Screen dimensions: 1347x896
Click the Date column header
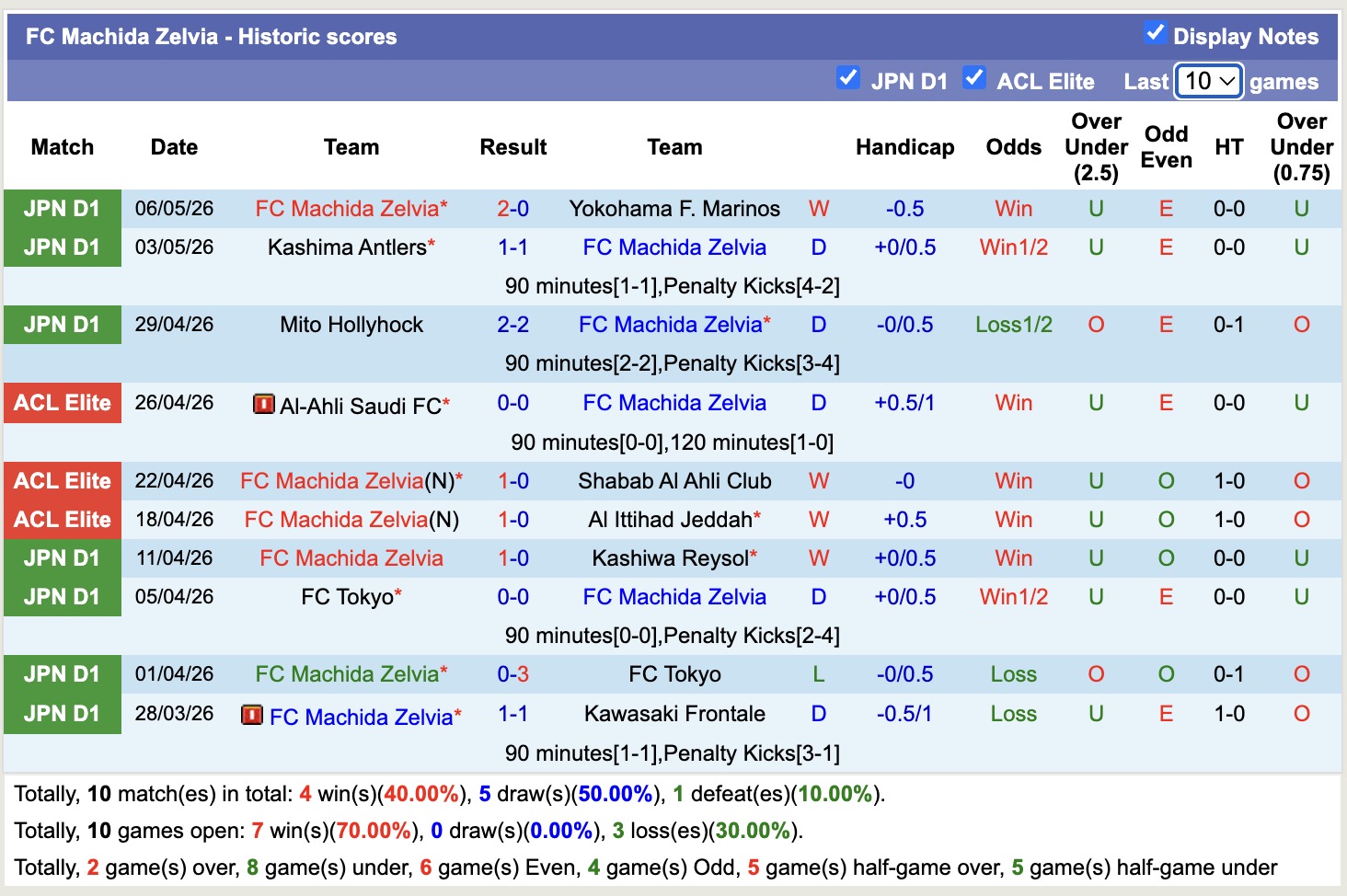(x=174, y=147)
